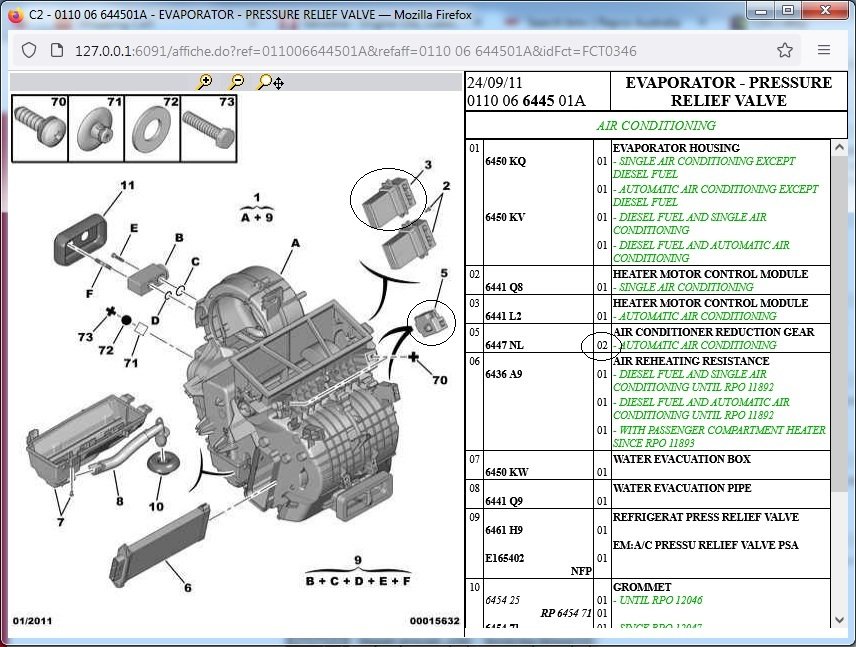856x647 pixels.
Task: Click row index 09 in parts table
Action: click(474, 517)
